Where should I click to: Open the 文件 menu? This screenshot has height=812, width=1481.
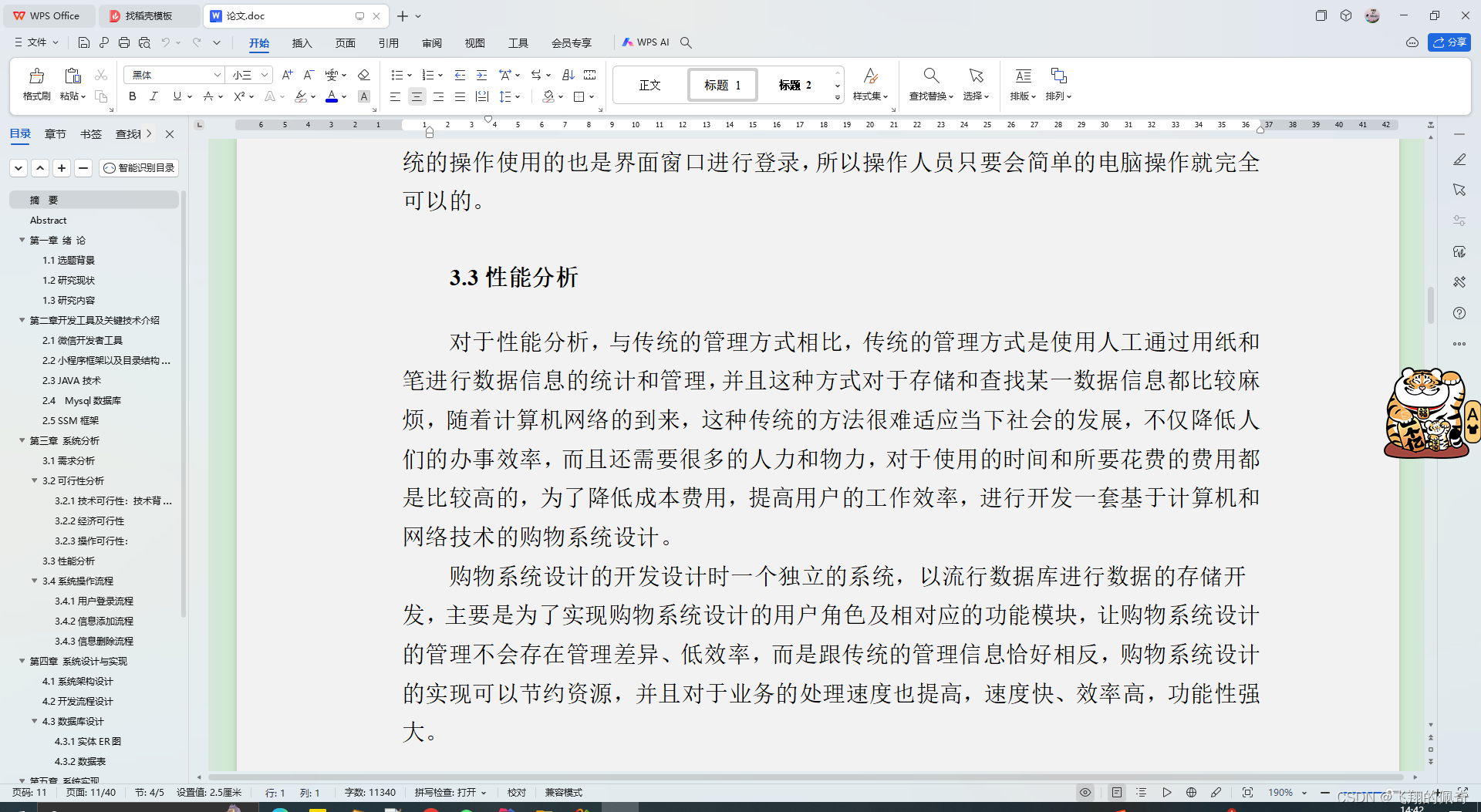point(36,42)
